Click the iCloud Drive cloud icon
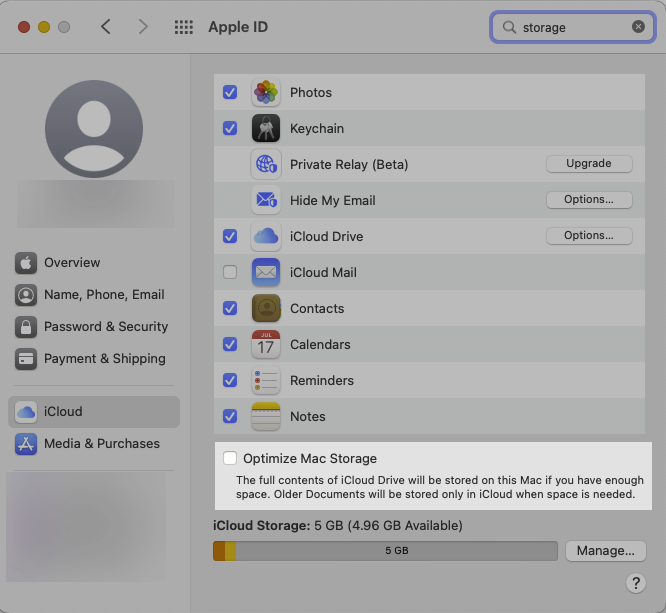Screen dimensions: 666x613 [266, 236]
